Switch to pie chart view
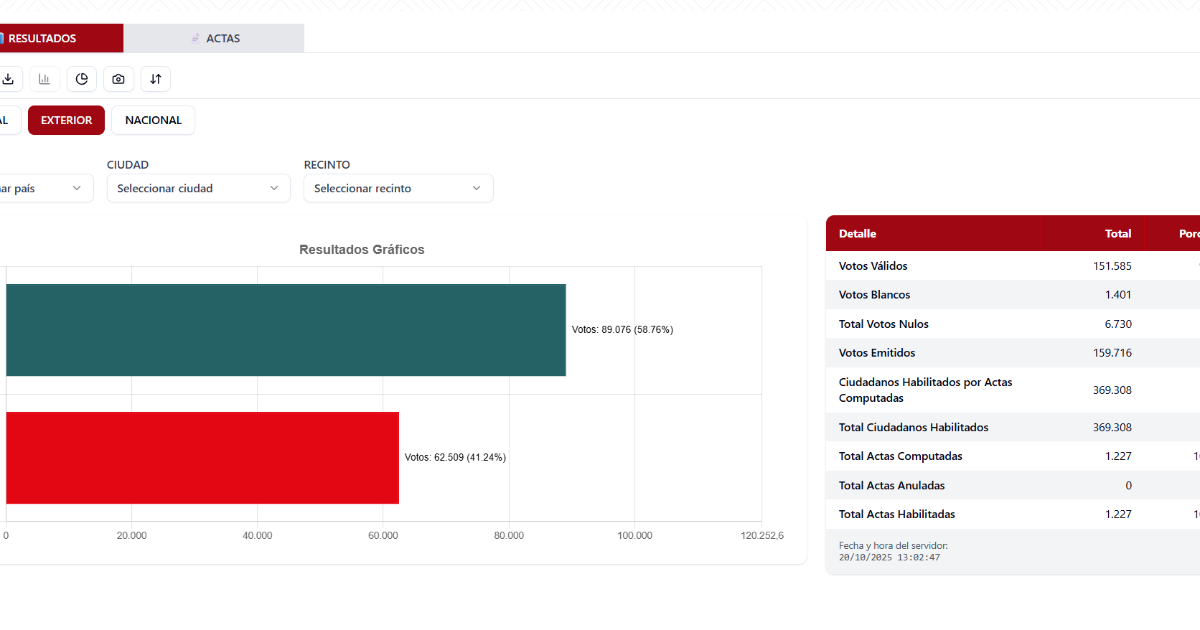The image size is (1200, 630). tap(82, 79)
